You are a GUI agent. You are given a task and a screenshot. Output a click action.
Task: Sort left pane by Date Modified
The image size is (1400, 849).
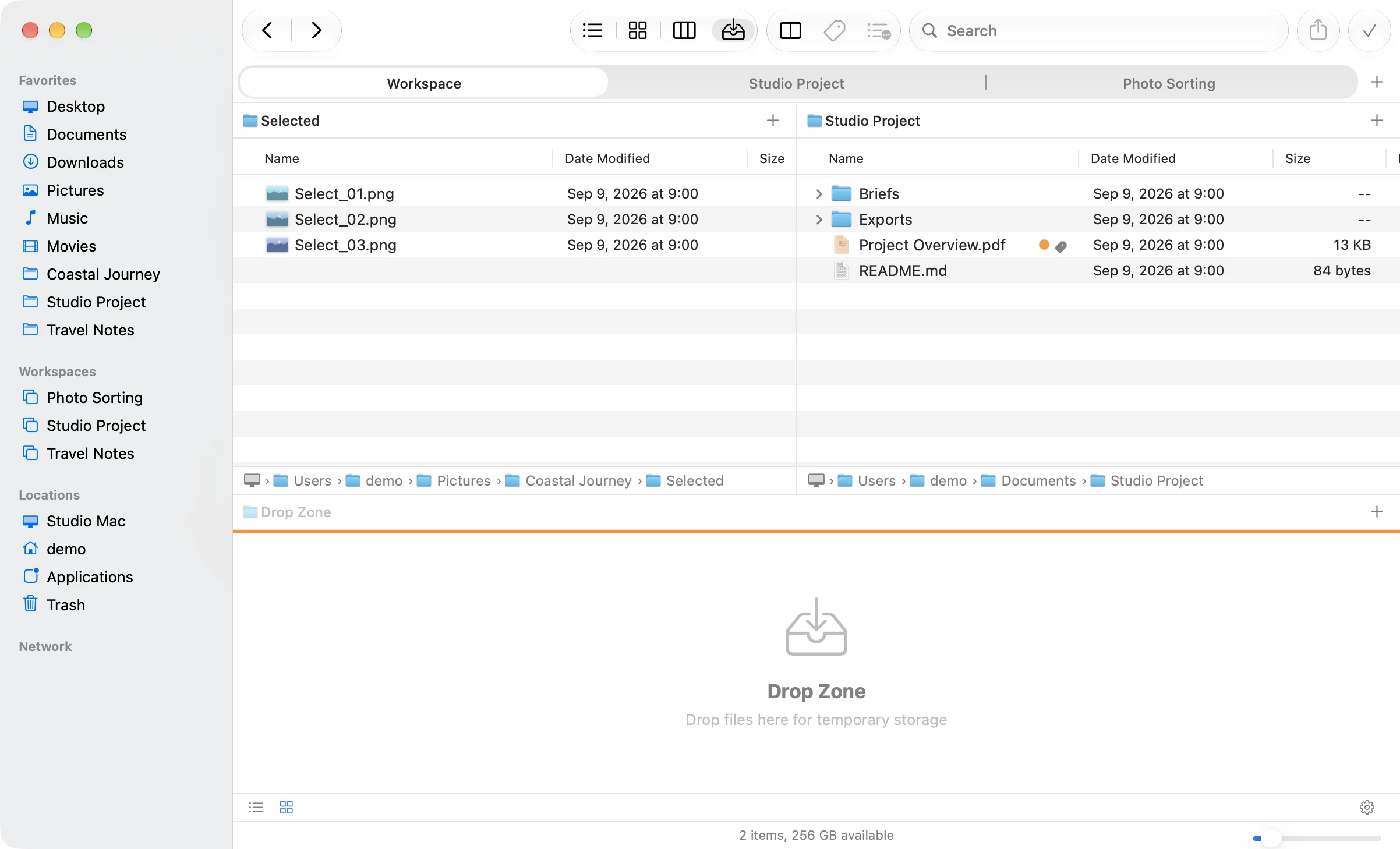tap(607, 158)
